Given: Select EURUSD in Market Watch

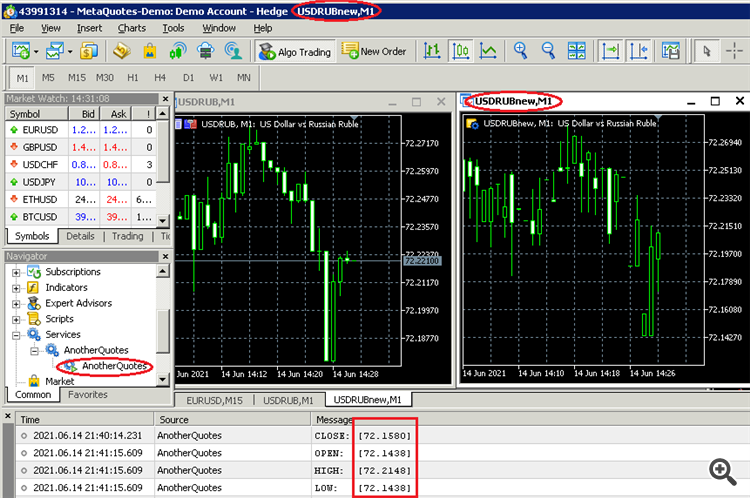Looking at the screenshot, I should click(x=81, y=130).
